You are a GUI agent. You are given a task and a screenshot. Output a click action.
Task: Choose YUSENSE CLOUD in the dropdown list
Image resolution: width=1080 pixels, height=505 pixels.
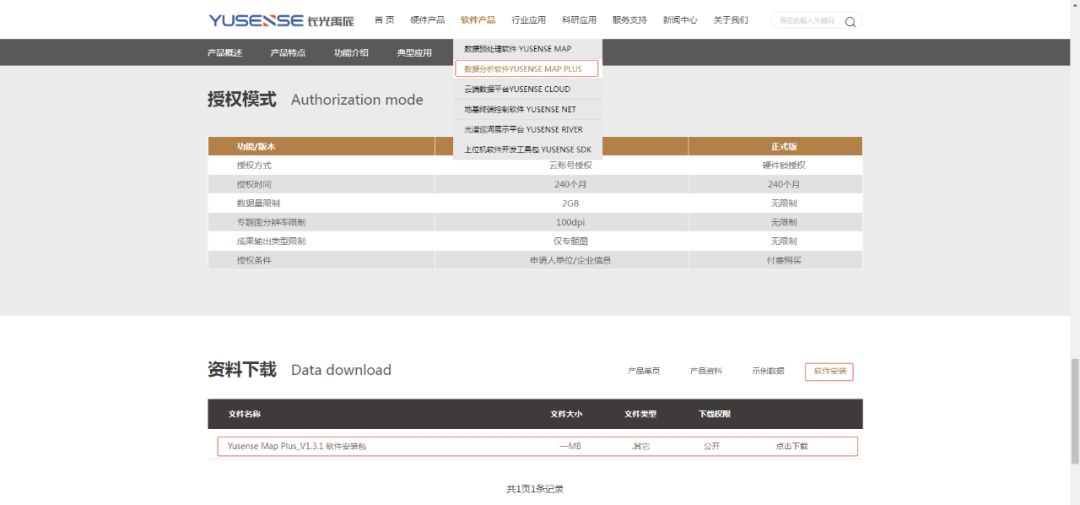point(517,89)
